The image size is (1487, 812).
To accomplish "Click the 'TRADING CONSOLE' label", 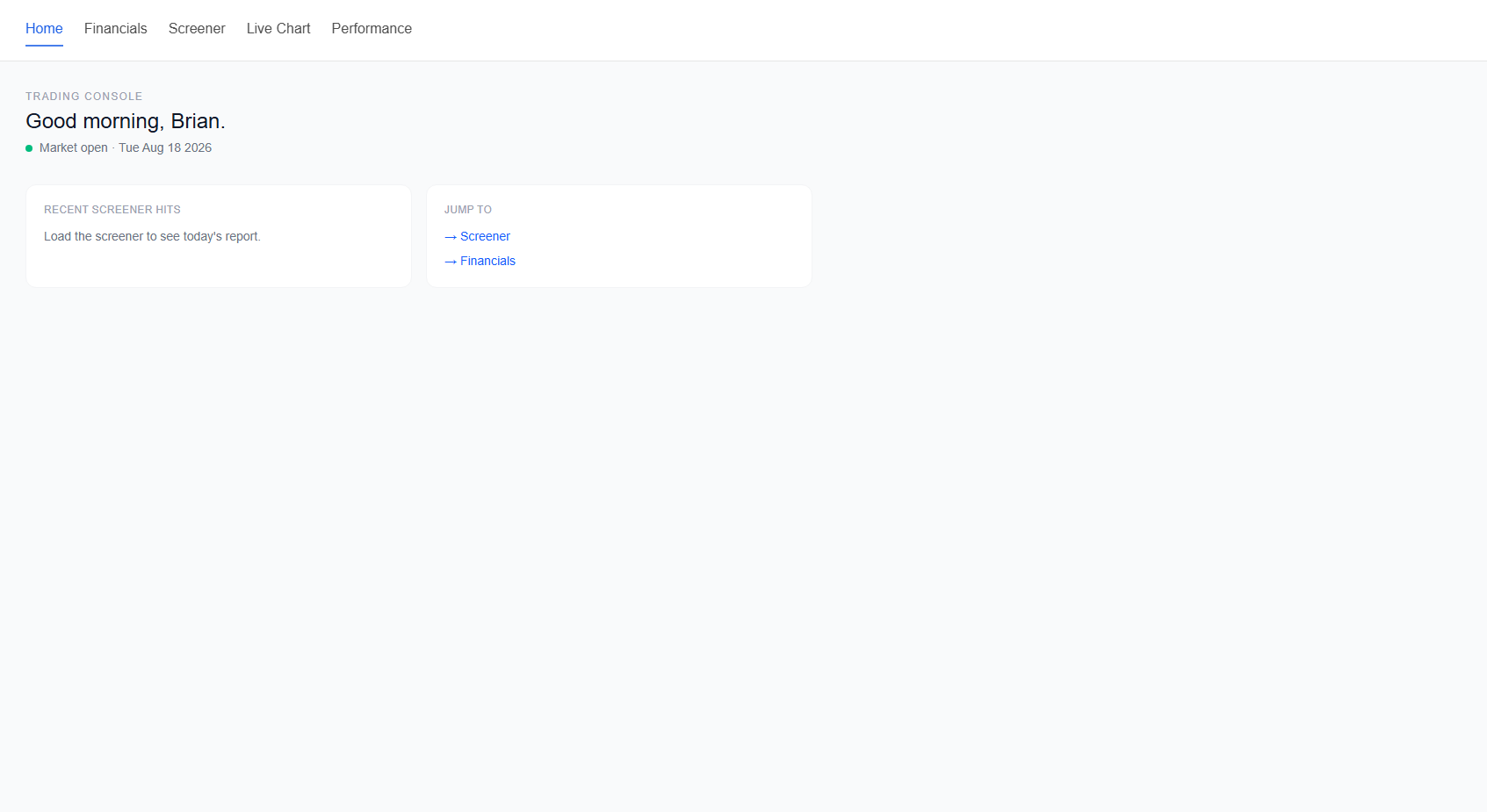I will click(x=83, y=97).
